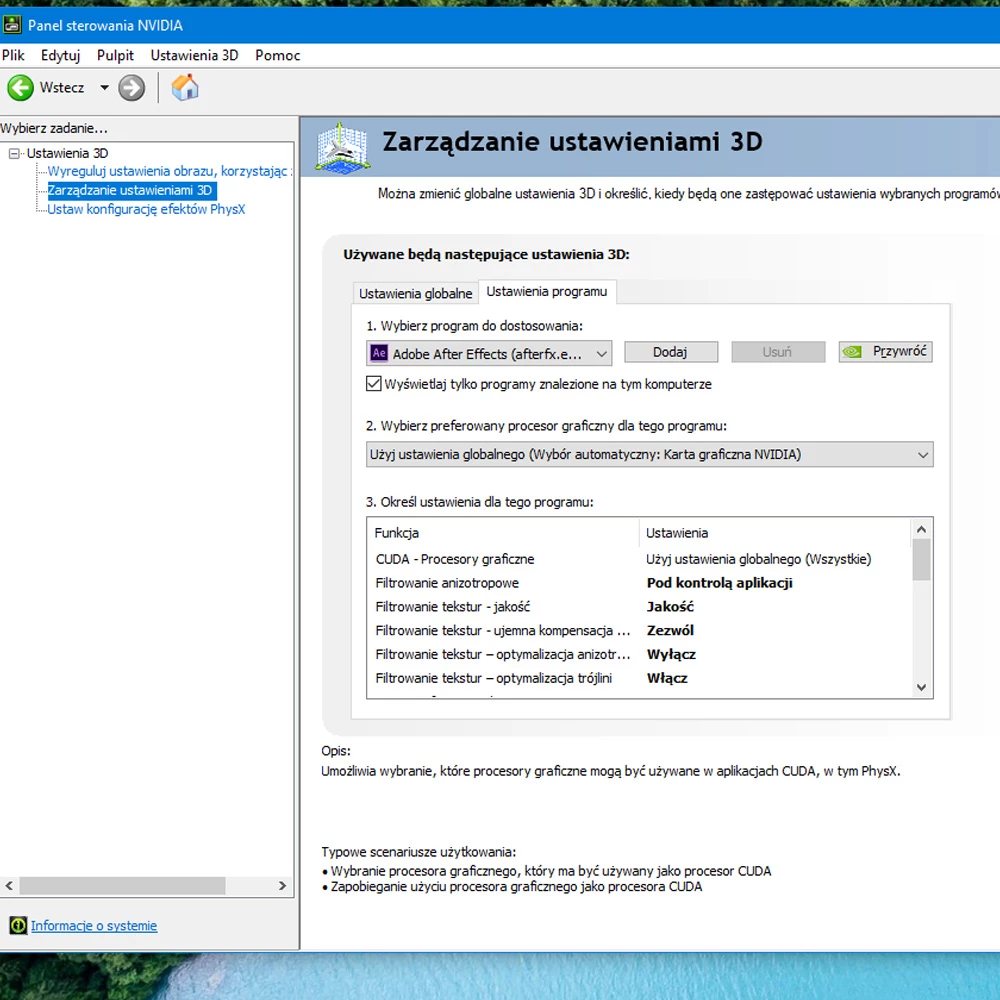The width and height of the screenshot is (1000, 1000).
Task: Click the Funkcja column header
Action: 503,533
